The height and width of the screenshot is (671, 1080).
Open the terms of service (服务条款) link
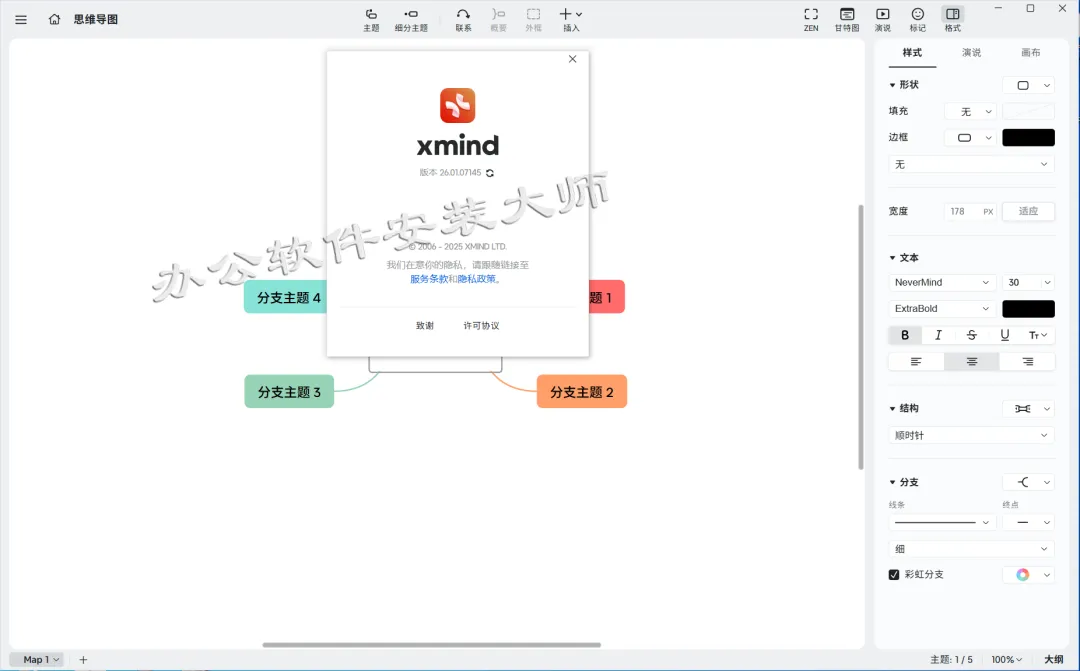click(x=429, y=279)
